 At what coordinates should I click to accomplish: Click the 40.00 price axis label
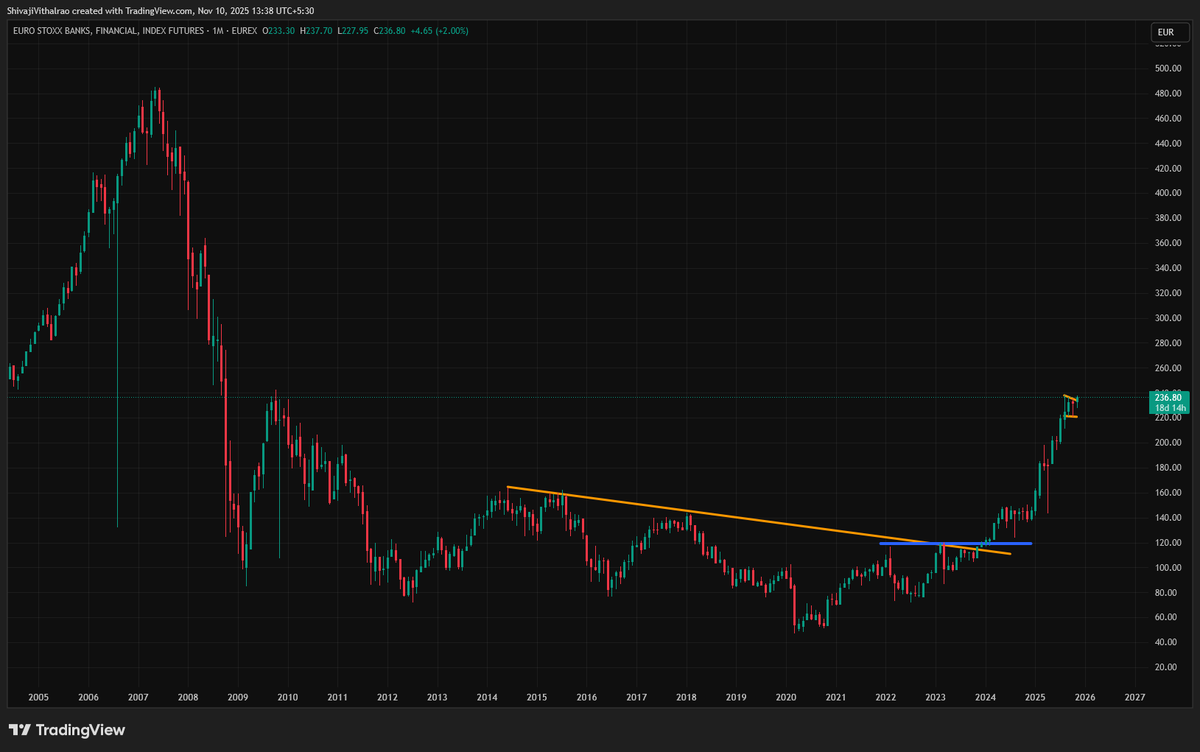tap(1167, 642)
